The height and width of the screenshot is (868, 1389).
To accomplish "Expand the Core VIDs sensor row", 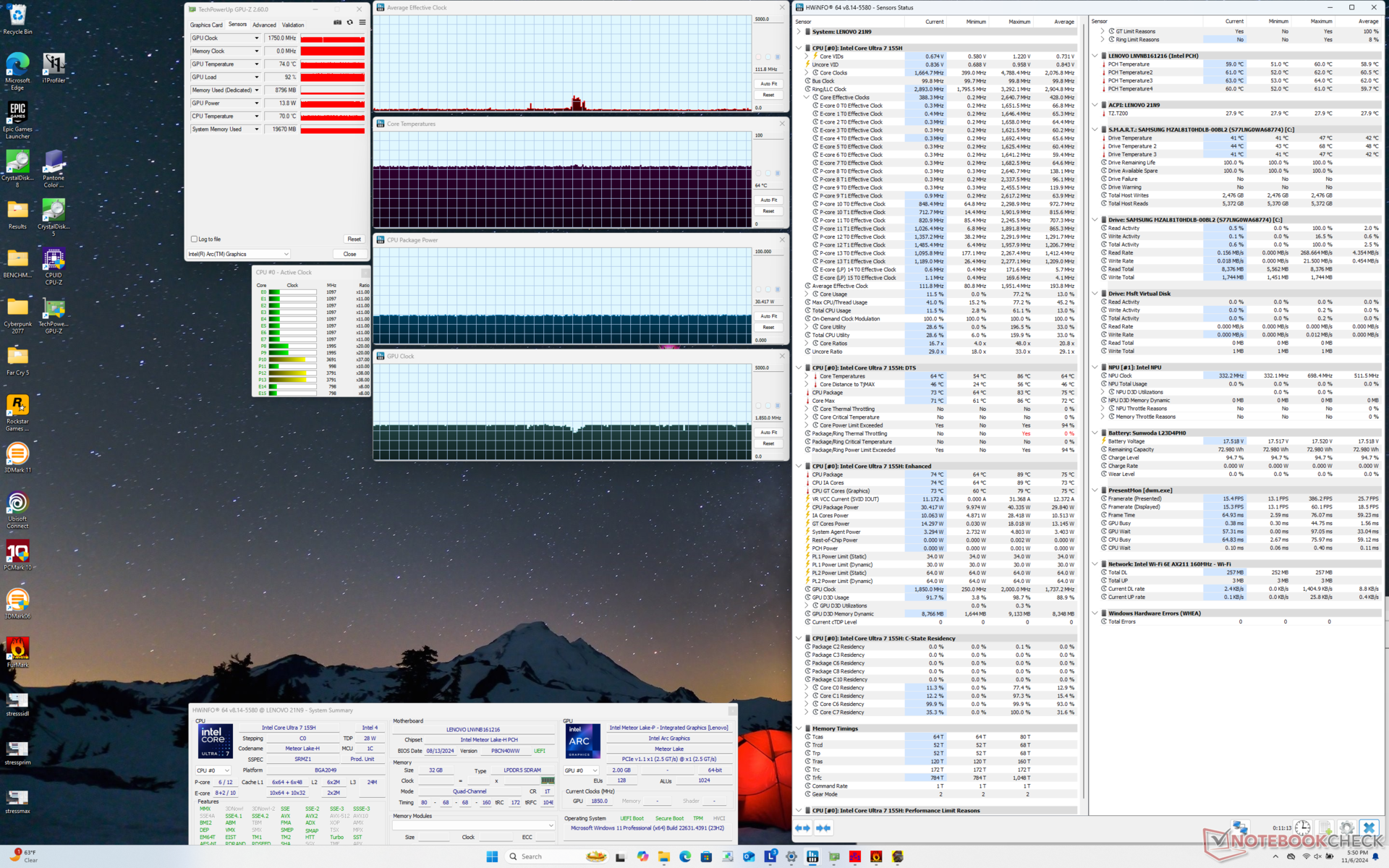I will (x=807, y=56).
